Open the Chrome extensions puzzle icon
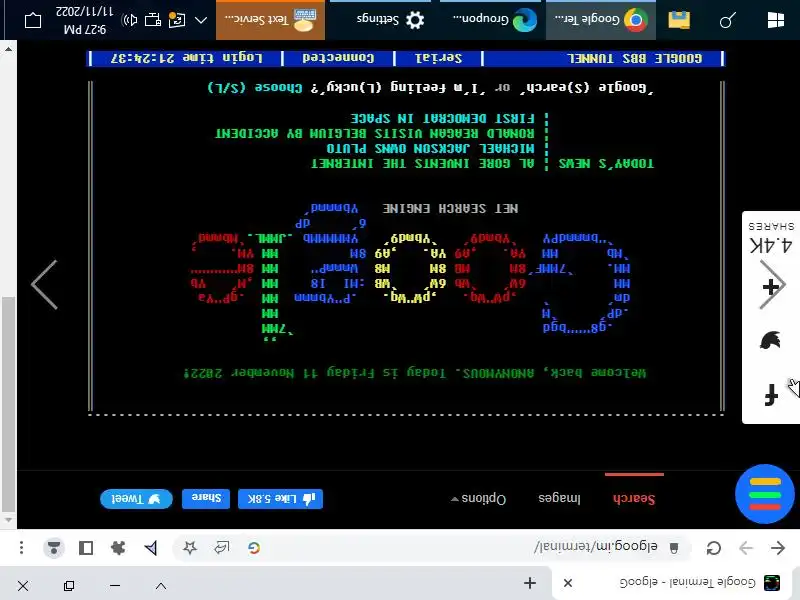The height and width of the screenshot is (600, 800). (118, 548)
